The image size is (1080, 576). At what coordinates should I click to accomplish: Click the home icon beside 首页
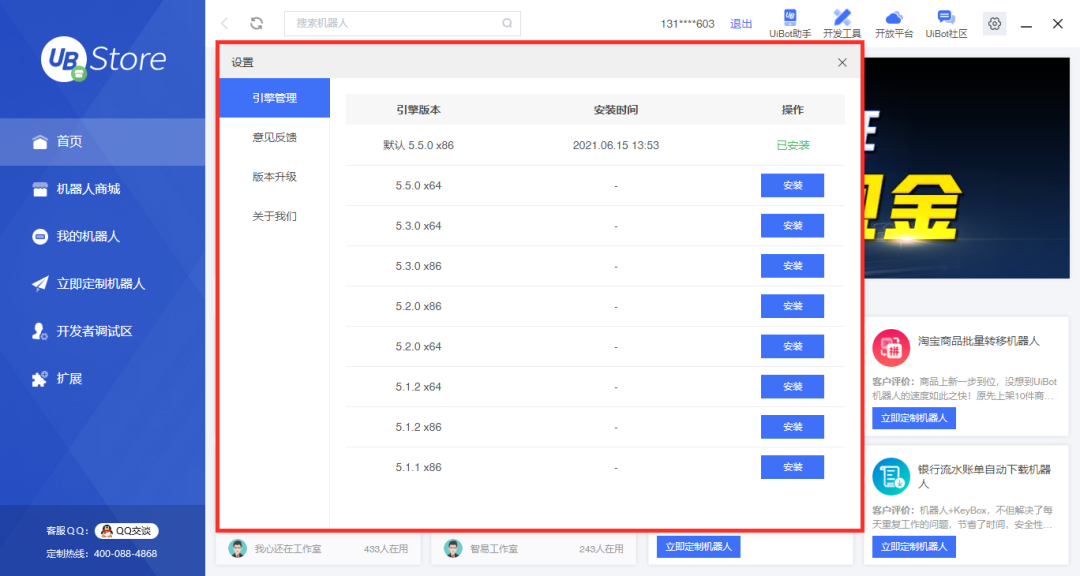click(40, 142)
